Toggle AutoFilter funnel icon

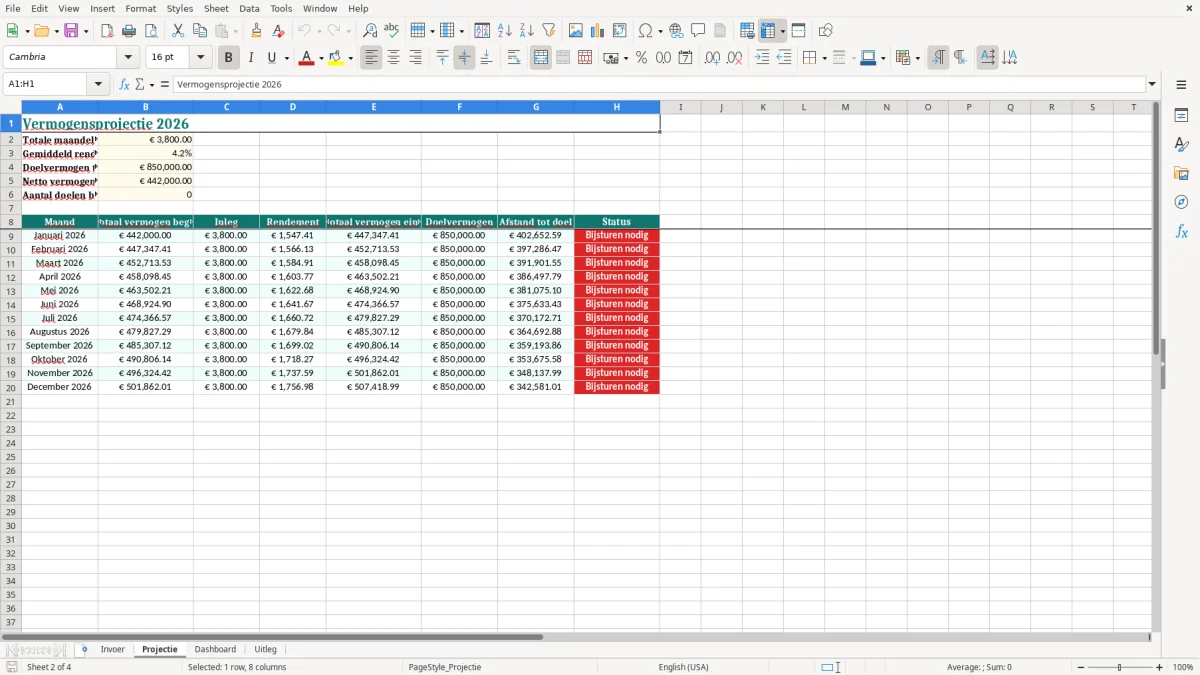tap(549, 31)
